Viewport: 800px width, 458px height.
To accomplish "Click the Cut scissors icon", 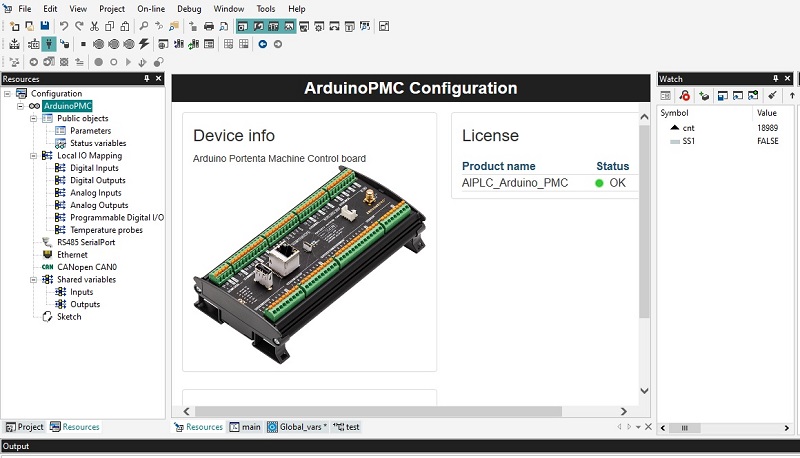I will 94,27.
